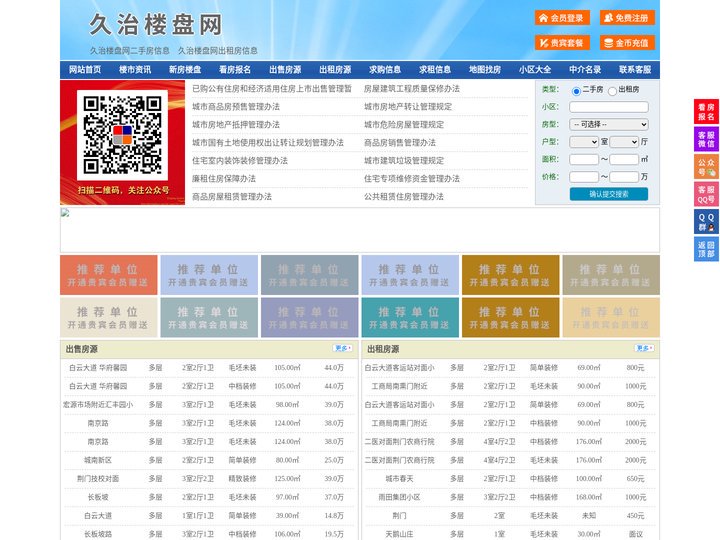
Task: Open the 中介名录 menu item
Action: (585, 70)
